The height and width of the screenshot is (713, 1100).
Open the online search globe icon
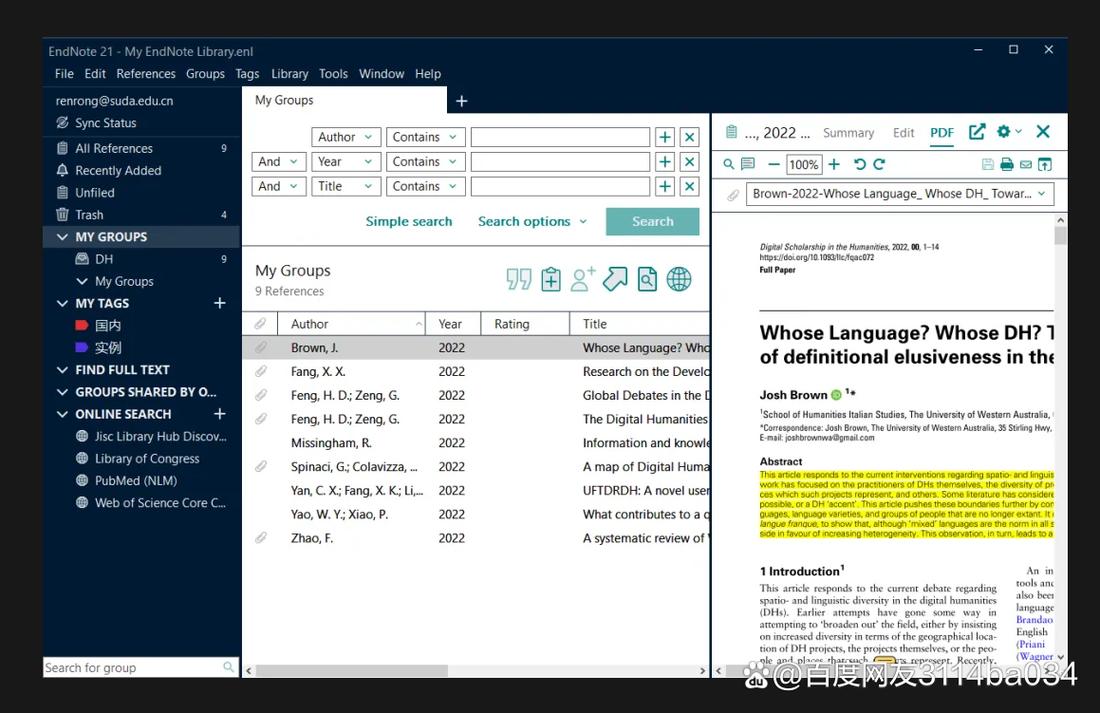680,278
